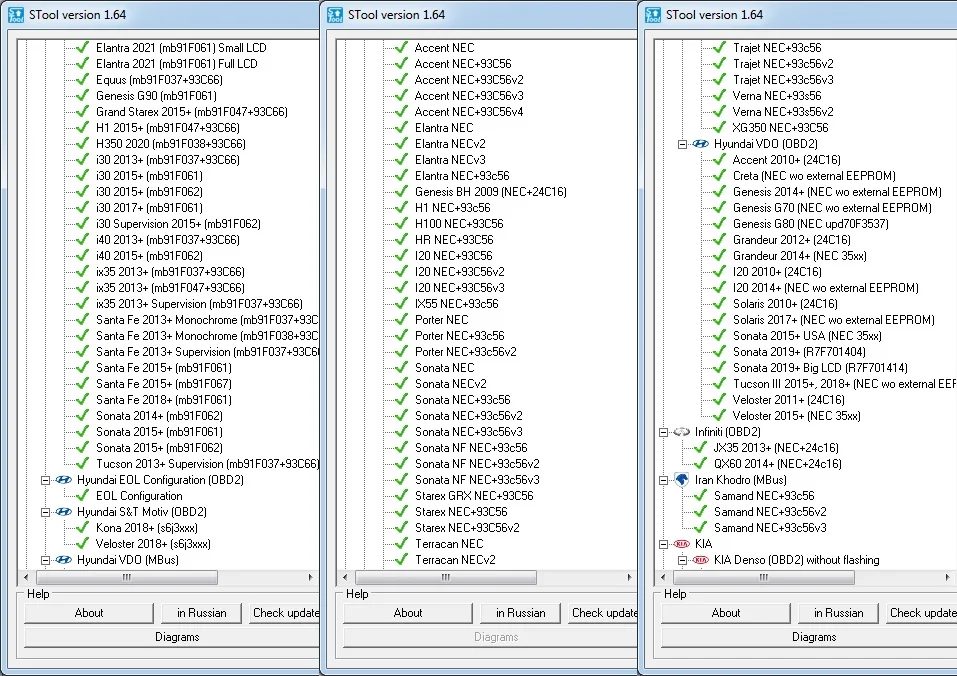Click the Hyundai logo icon for Hyundai S&T Motiv (OBD2)
957x676 pixels.
(x=63, y=511)
